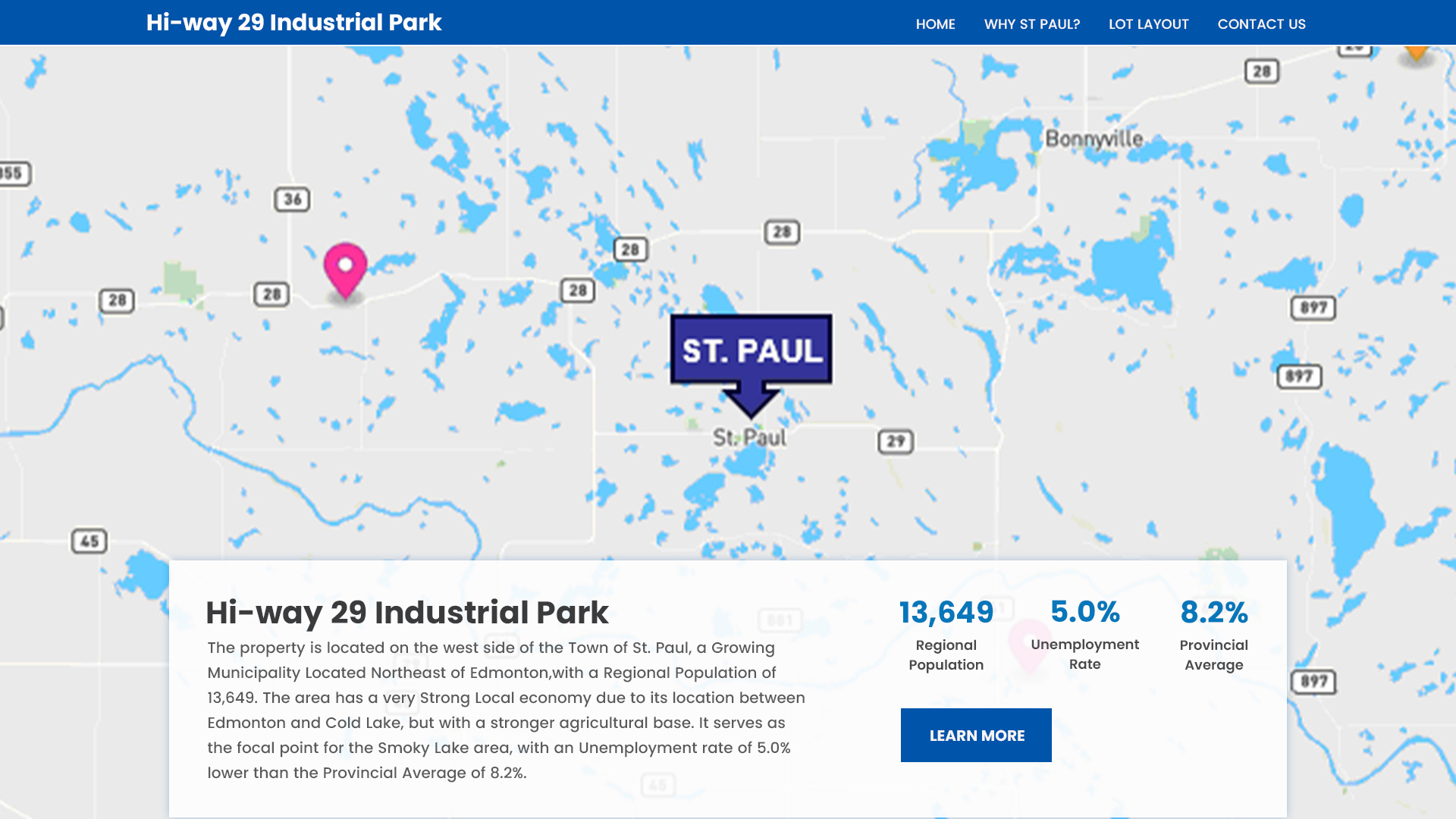Click the Highway 897 shield on the right

[x=1313, y=309]
